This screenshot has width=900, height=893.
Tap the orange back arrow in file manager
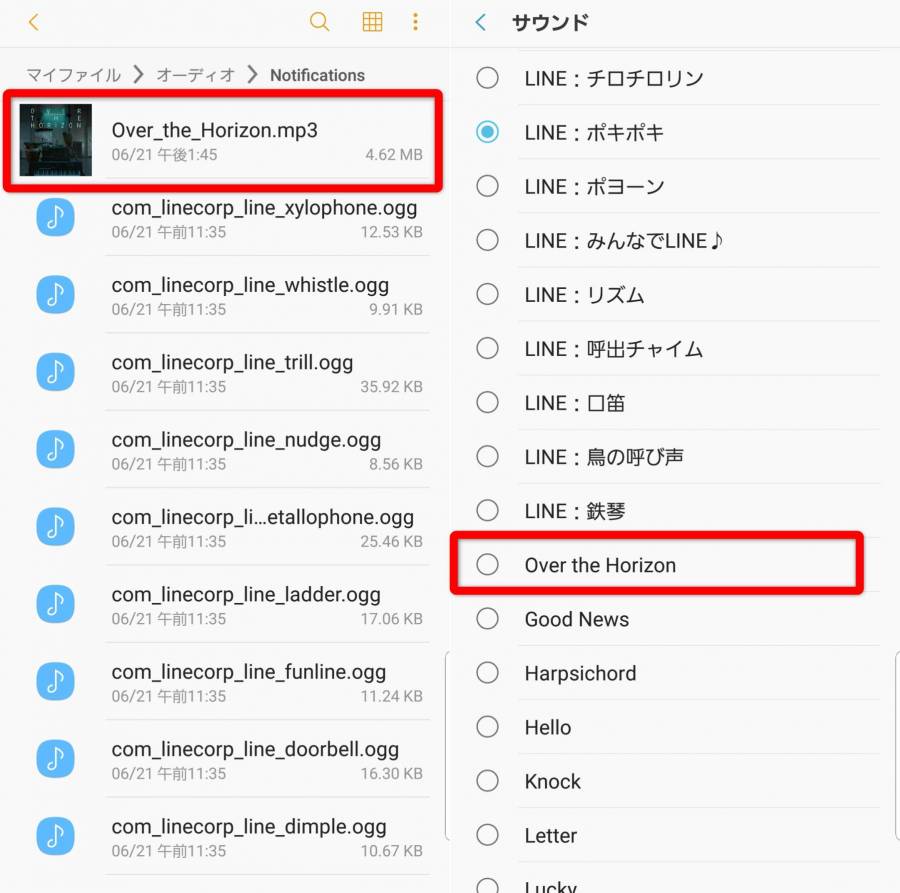(33, 22)
